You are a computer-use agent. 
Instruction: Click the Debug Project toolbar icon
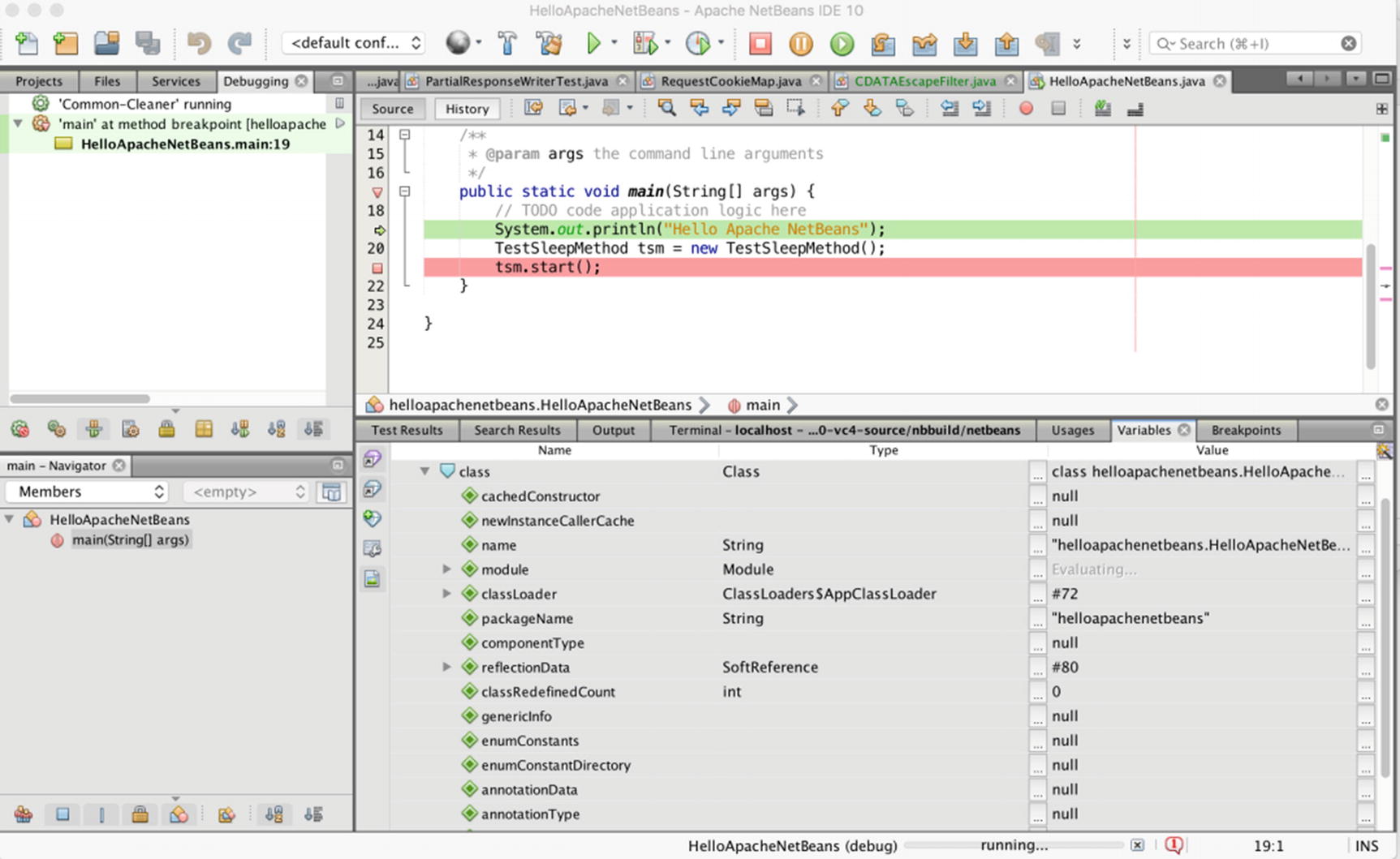click(x=646, y=43)
